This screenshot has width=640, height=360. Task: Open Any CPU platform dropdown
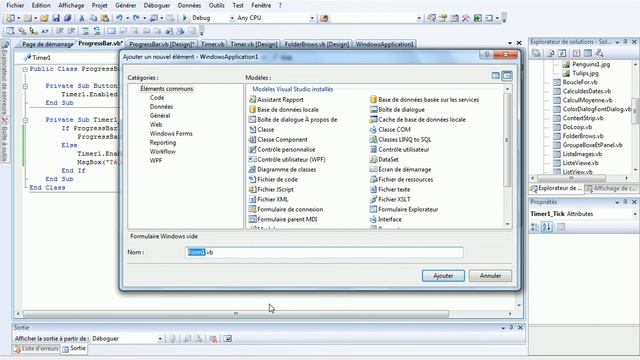(312, 18)
